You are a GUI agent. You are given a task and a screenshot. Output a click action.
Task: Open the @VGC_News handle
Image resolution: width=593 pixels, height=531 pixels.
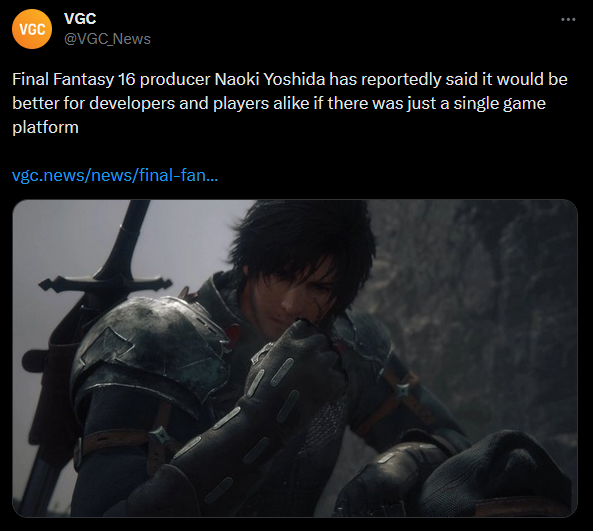coord(107,39)
